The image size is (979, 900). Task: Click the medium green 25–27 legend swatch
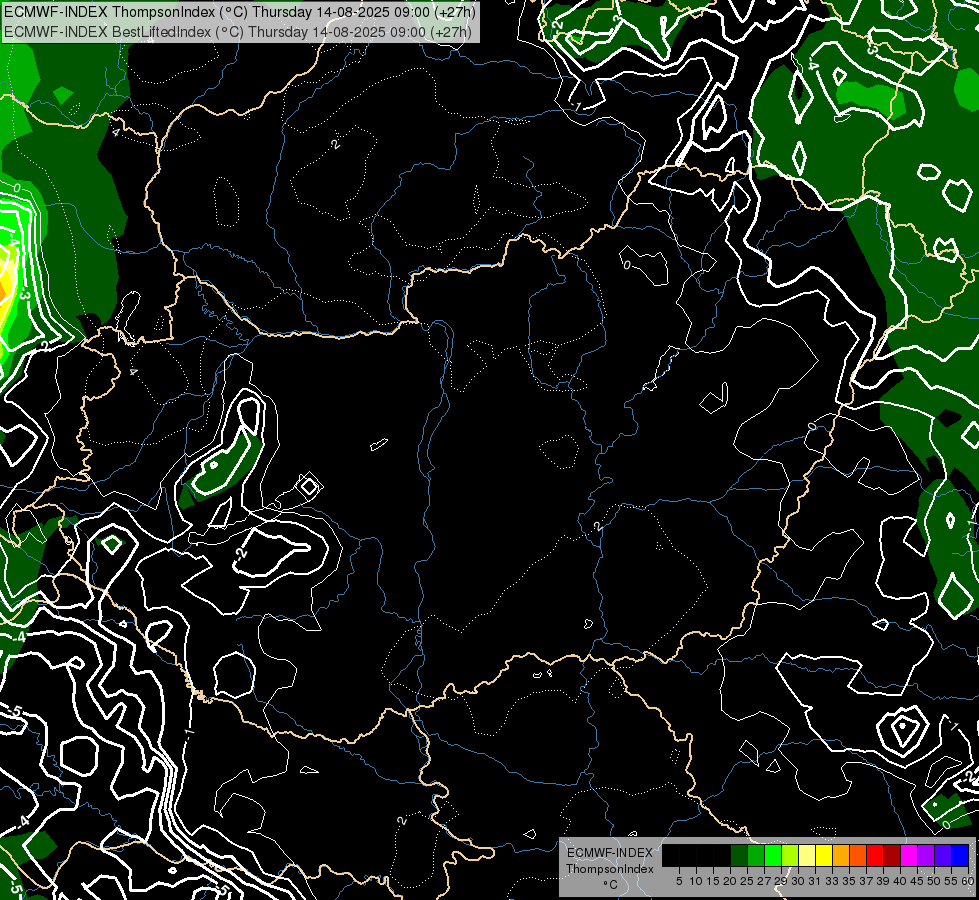point(756,856)
